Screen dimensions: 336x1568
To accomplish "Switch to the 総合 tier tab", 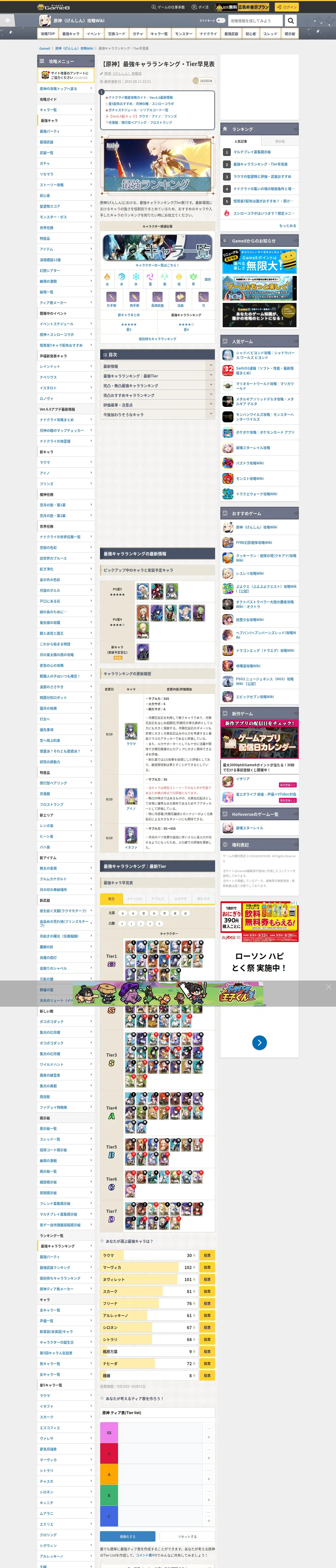I will pyautogui.click(x=111, y=898).
